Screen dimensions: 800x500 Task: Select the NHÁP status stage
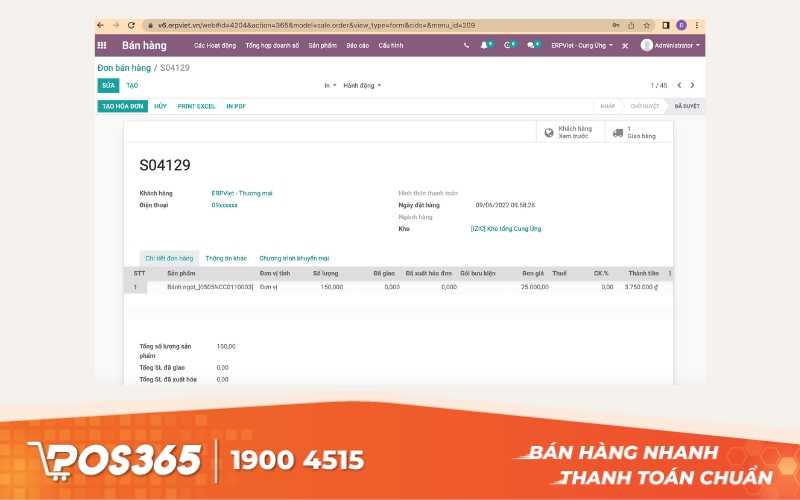click(x=607, y=106)
